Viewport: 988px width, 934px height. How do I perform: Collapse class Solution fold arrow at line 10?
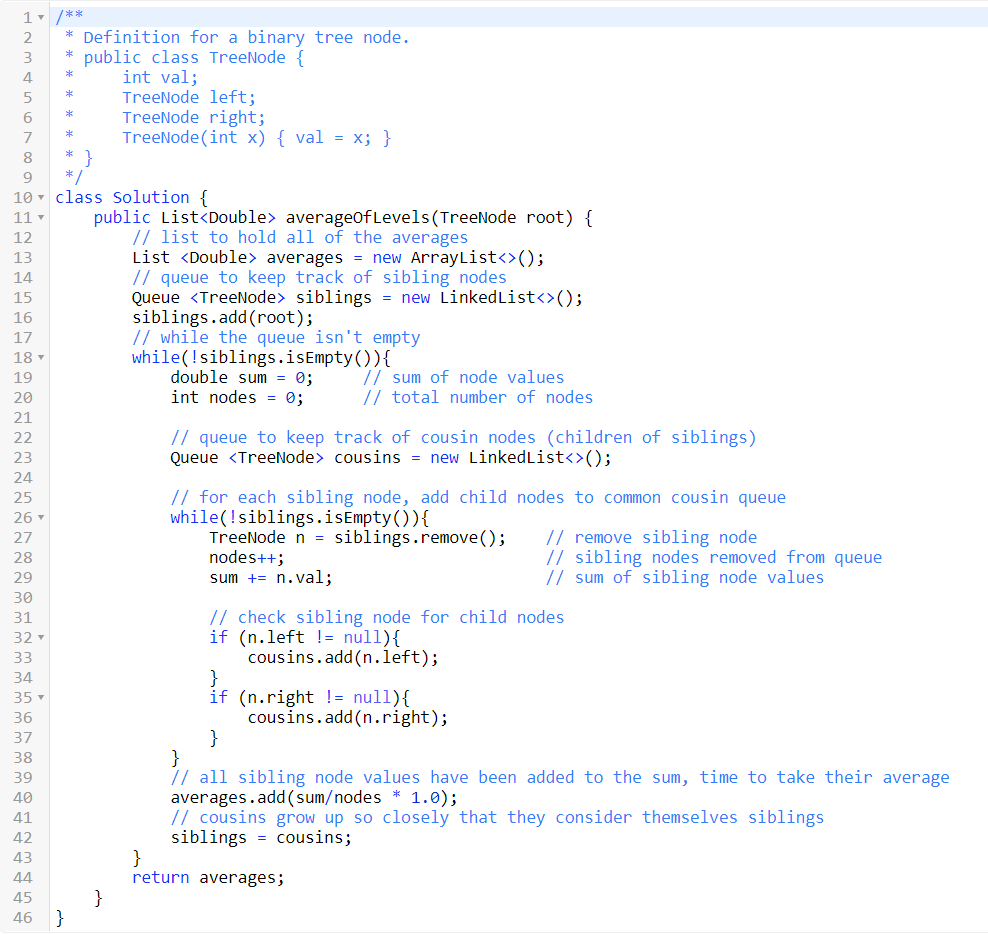[x=41, y=197]
